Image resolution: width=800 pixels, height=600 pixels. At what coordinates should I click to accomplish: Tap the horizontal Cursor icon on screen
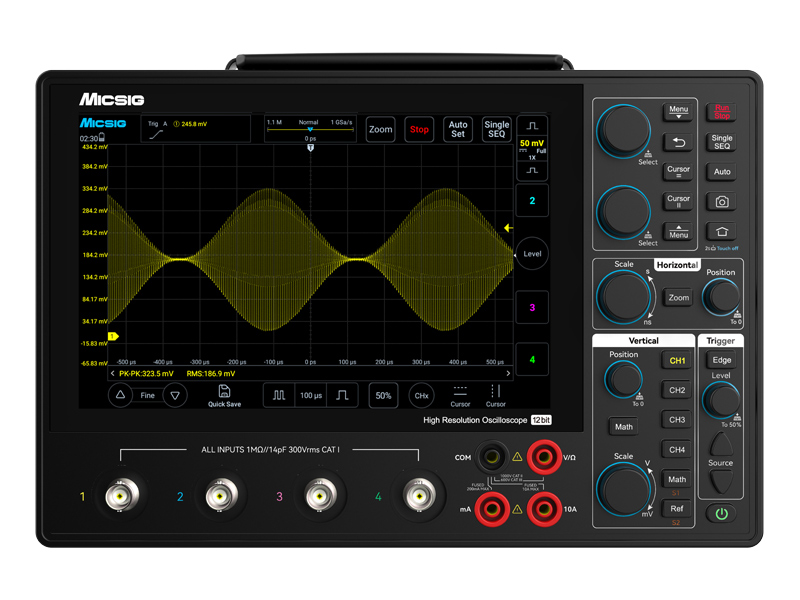click(460, 395)
